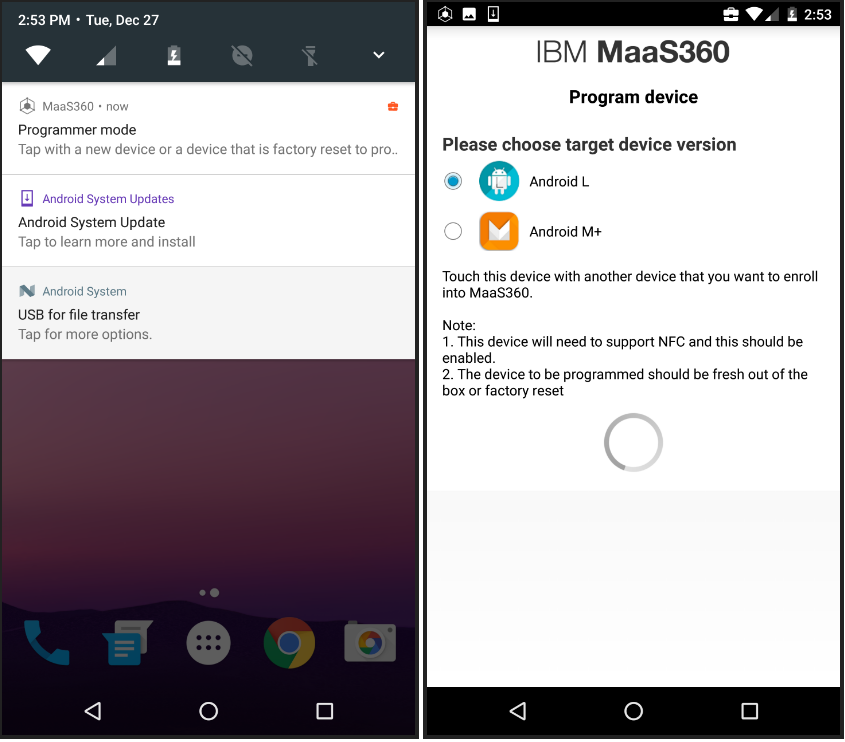Tap the download status bar icon on right phone
This screenshot has width=845, height=742.
493,14
